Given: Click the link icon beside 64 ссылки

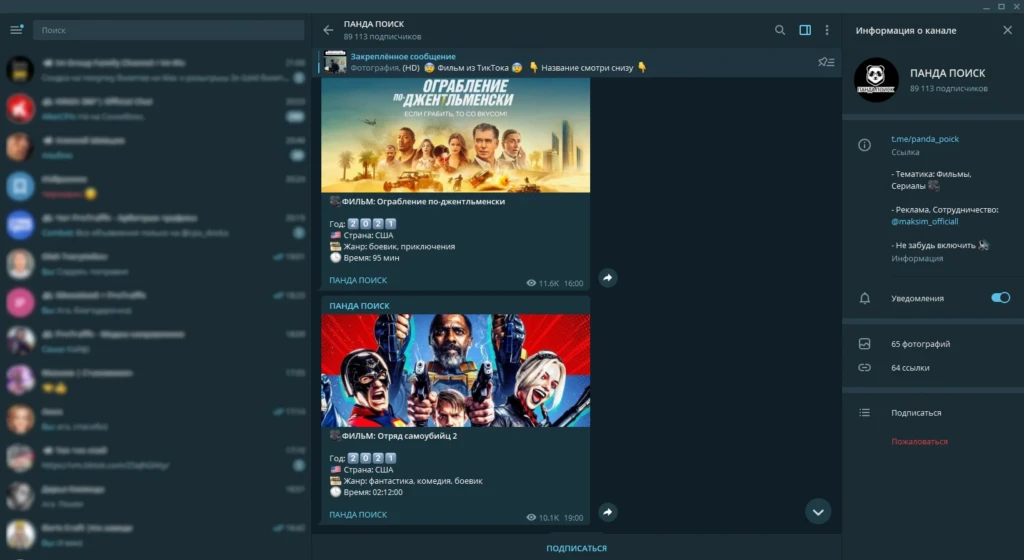Looking at the screenshot, I should (864, 367).
